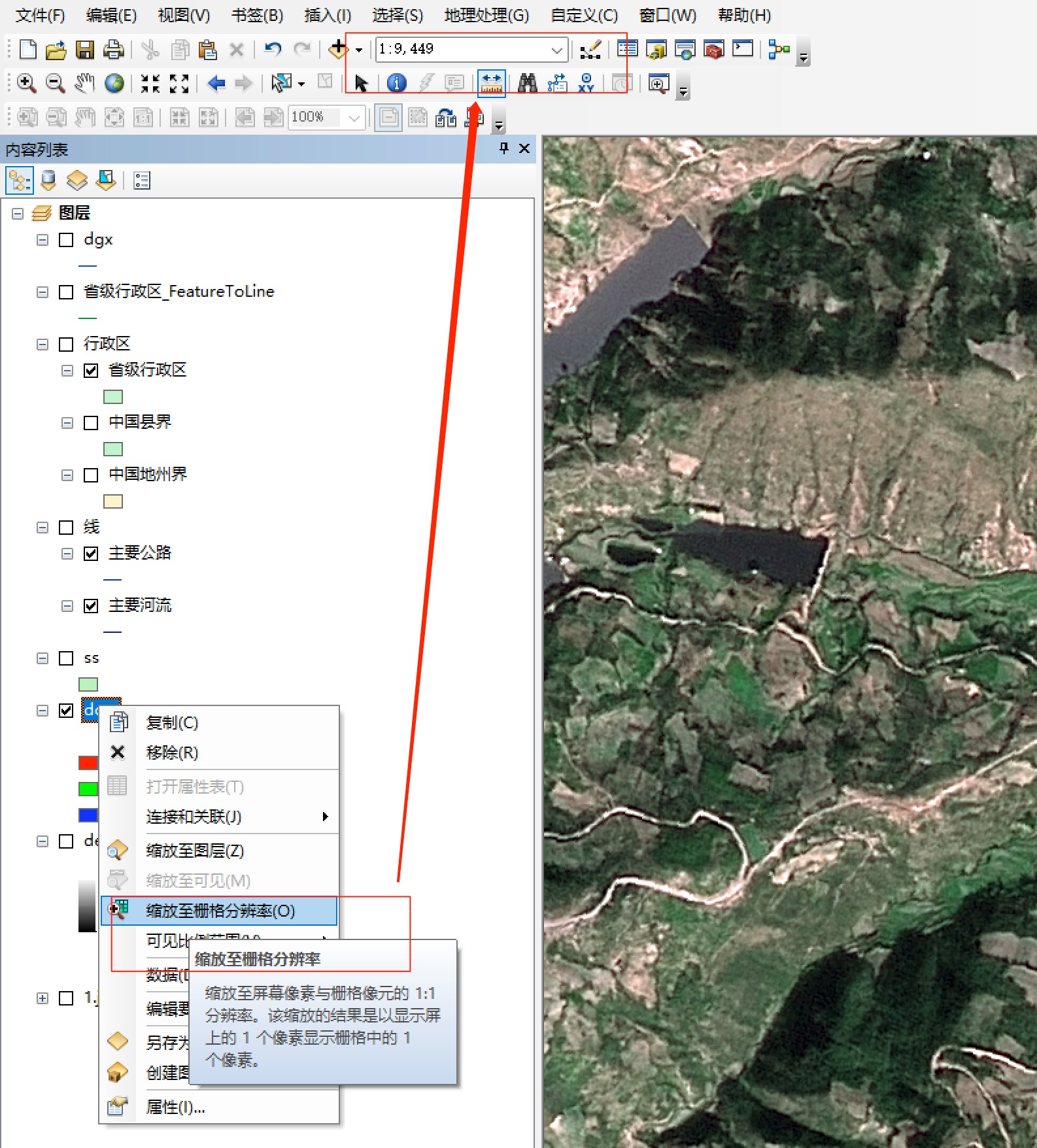Click the Add Data button icon
Image resolution: width=1037 pixels, height=1148 pixels.
[338, 49]
